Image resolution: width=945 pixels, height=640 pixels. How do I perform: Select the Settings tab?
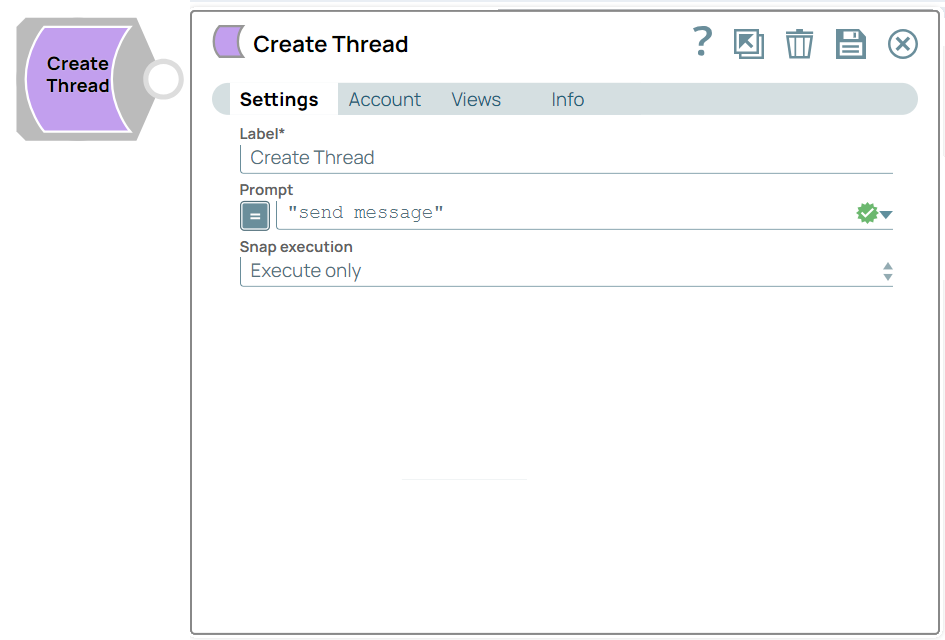click(279, 99)
